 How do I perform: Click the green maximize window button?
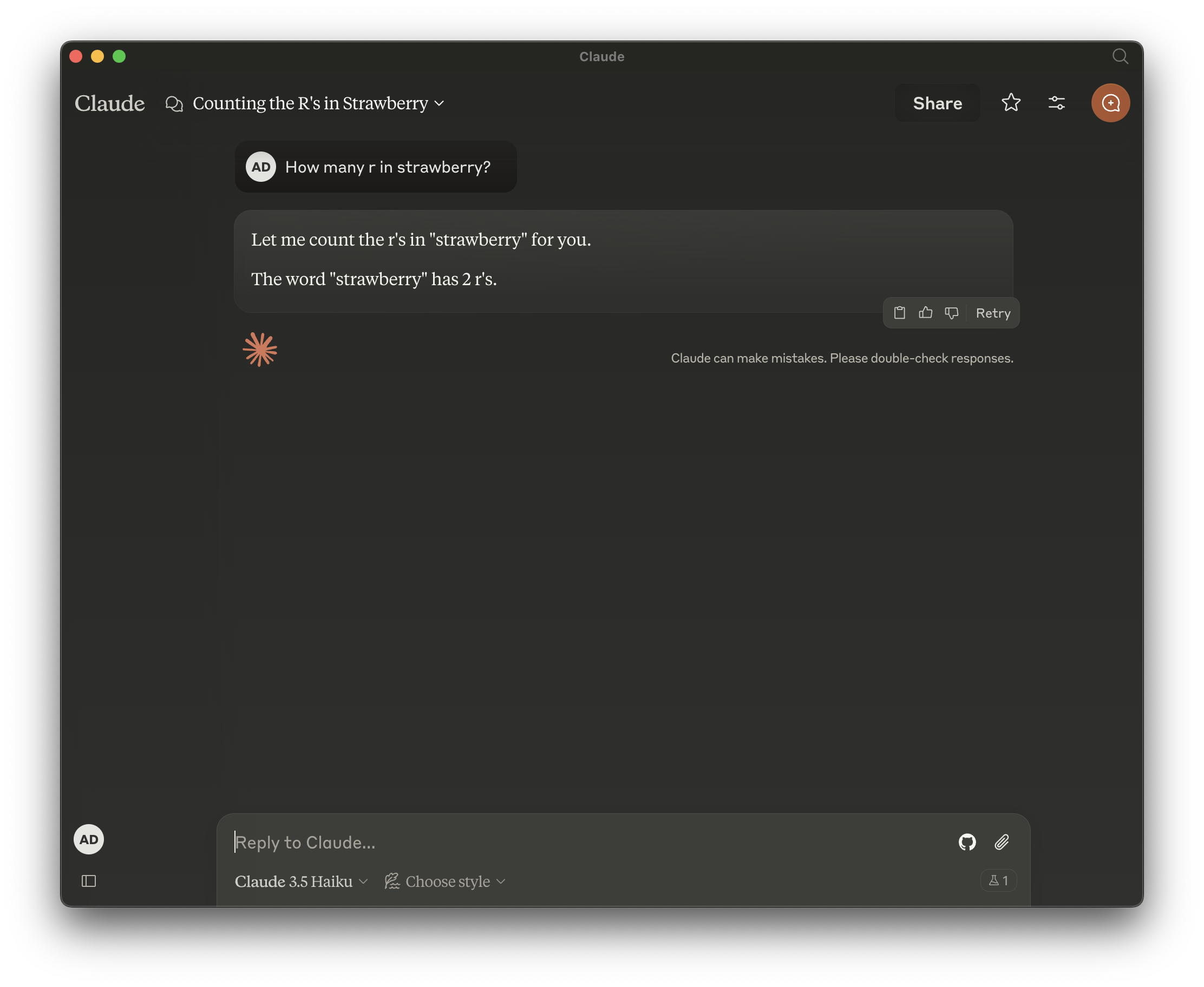[119, 56]
